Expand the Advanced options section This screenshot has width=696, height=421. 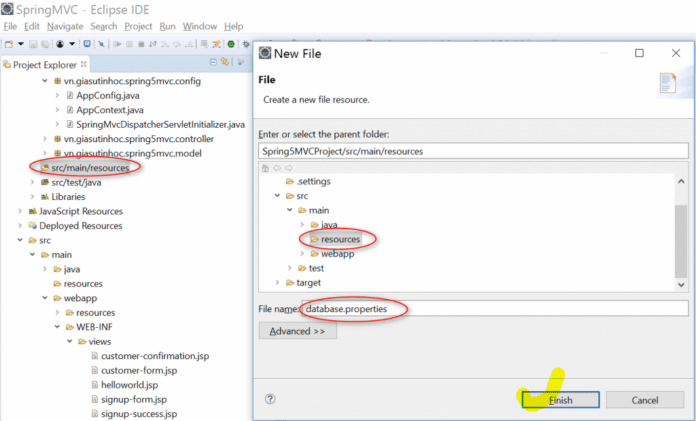pyautogui.click(x=295, y=331)
